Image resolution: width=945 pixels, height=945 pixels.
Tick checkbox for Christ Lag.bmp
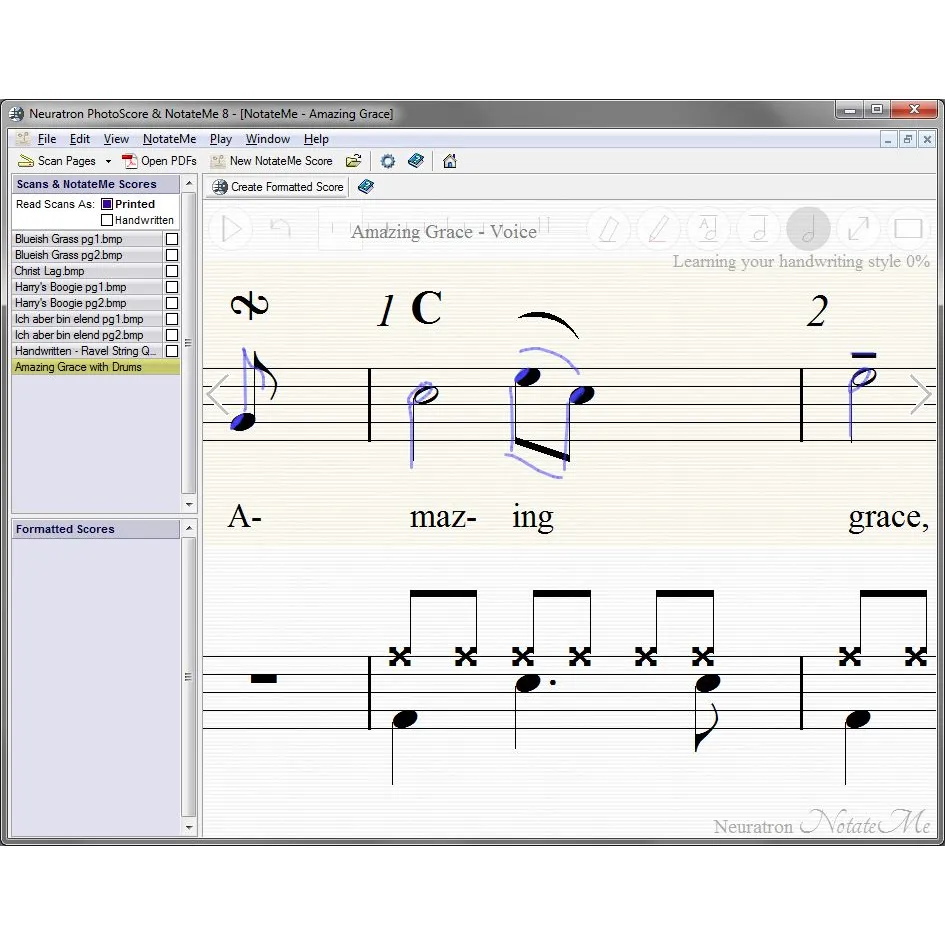pos(172,271)
